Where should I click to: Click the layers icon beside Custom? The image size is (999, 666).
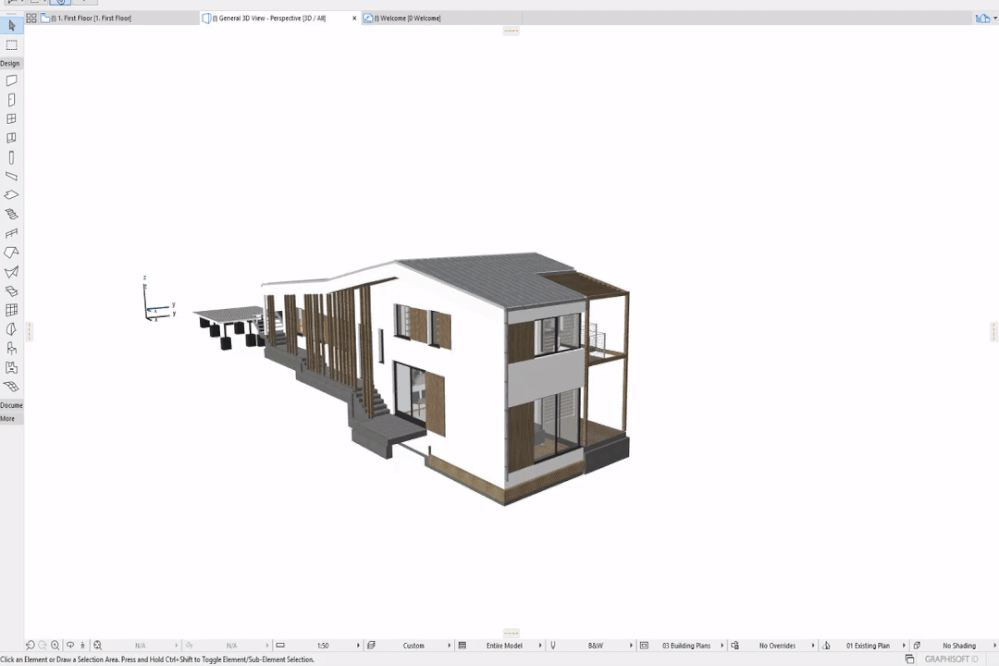point(371,646)
